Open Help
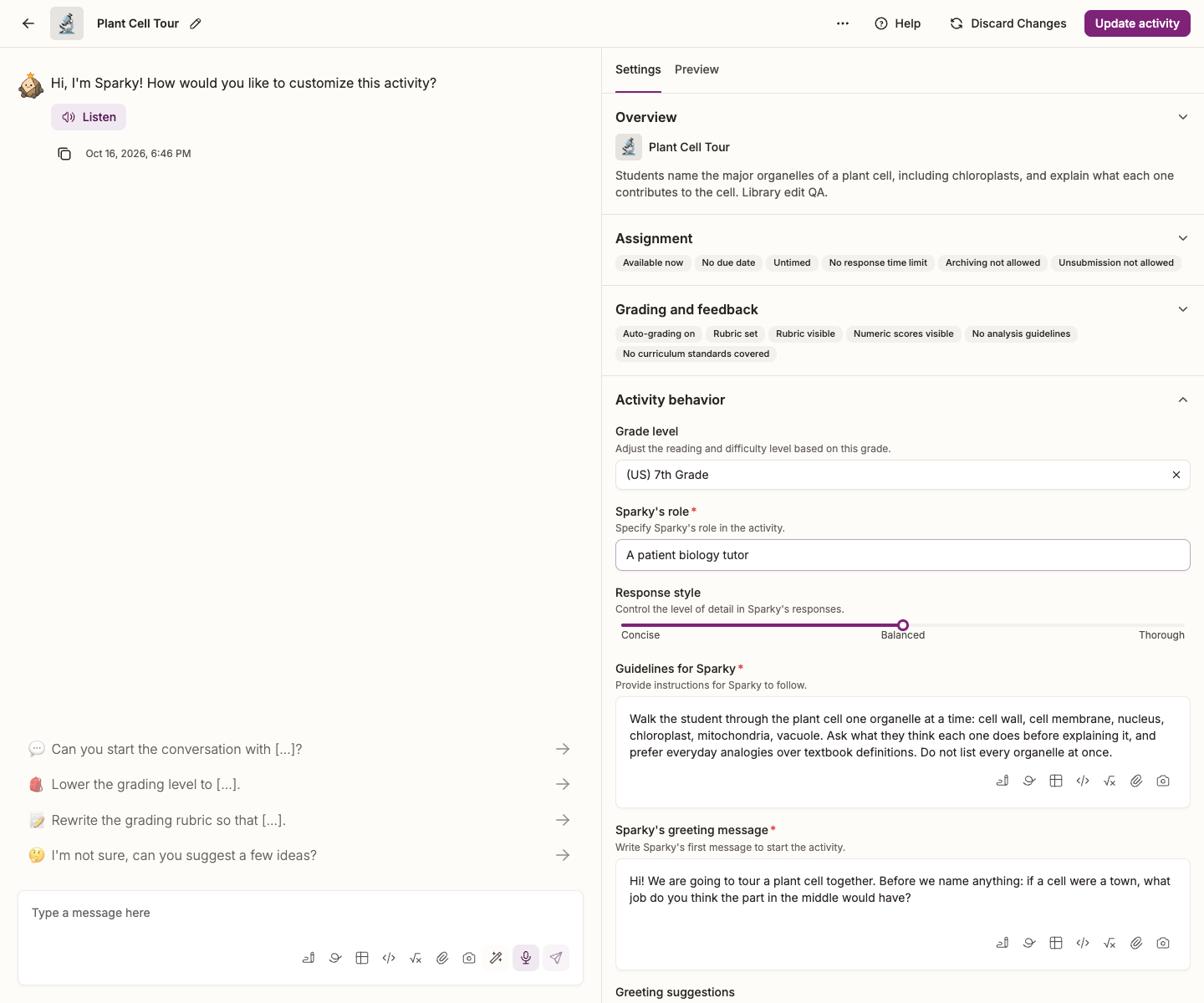This screenshot has width=1204, height=1003. [898, 23]
